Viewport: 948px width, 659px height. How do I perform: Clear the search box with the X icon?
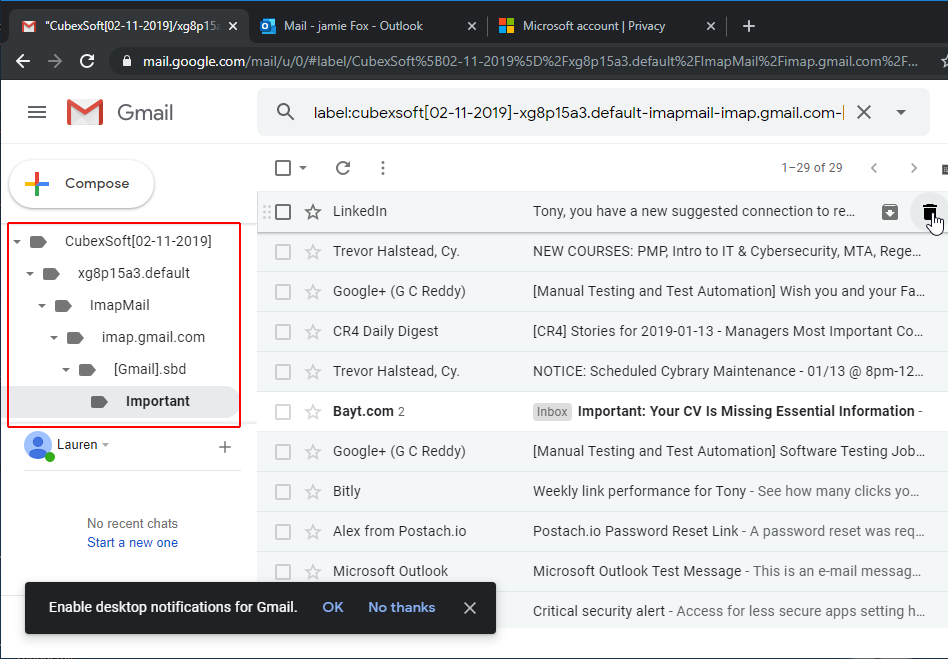coord(864,112)
